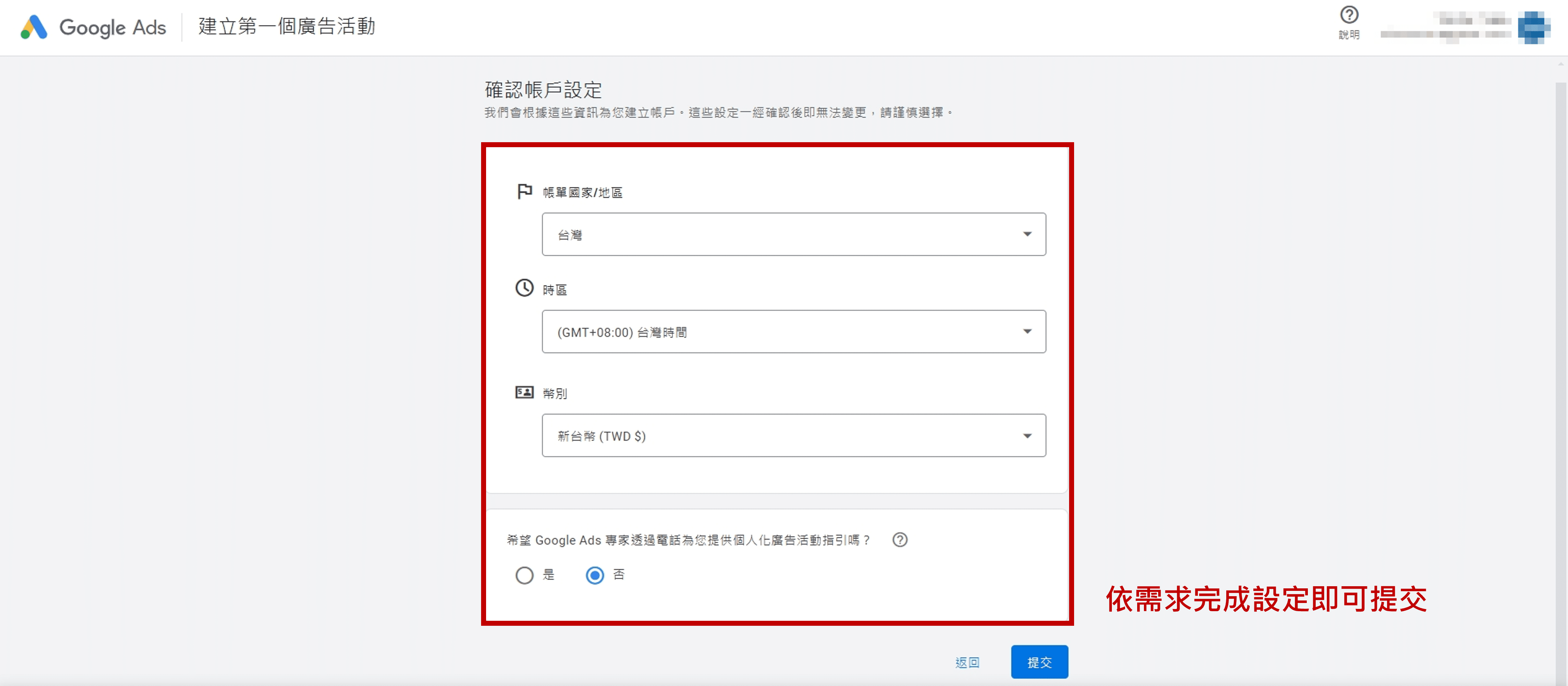Click the 否 label text
Image resolution: width=1568 pixels, height=686 pixels.
click(618, 574)
